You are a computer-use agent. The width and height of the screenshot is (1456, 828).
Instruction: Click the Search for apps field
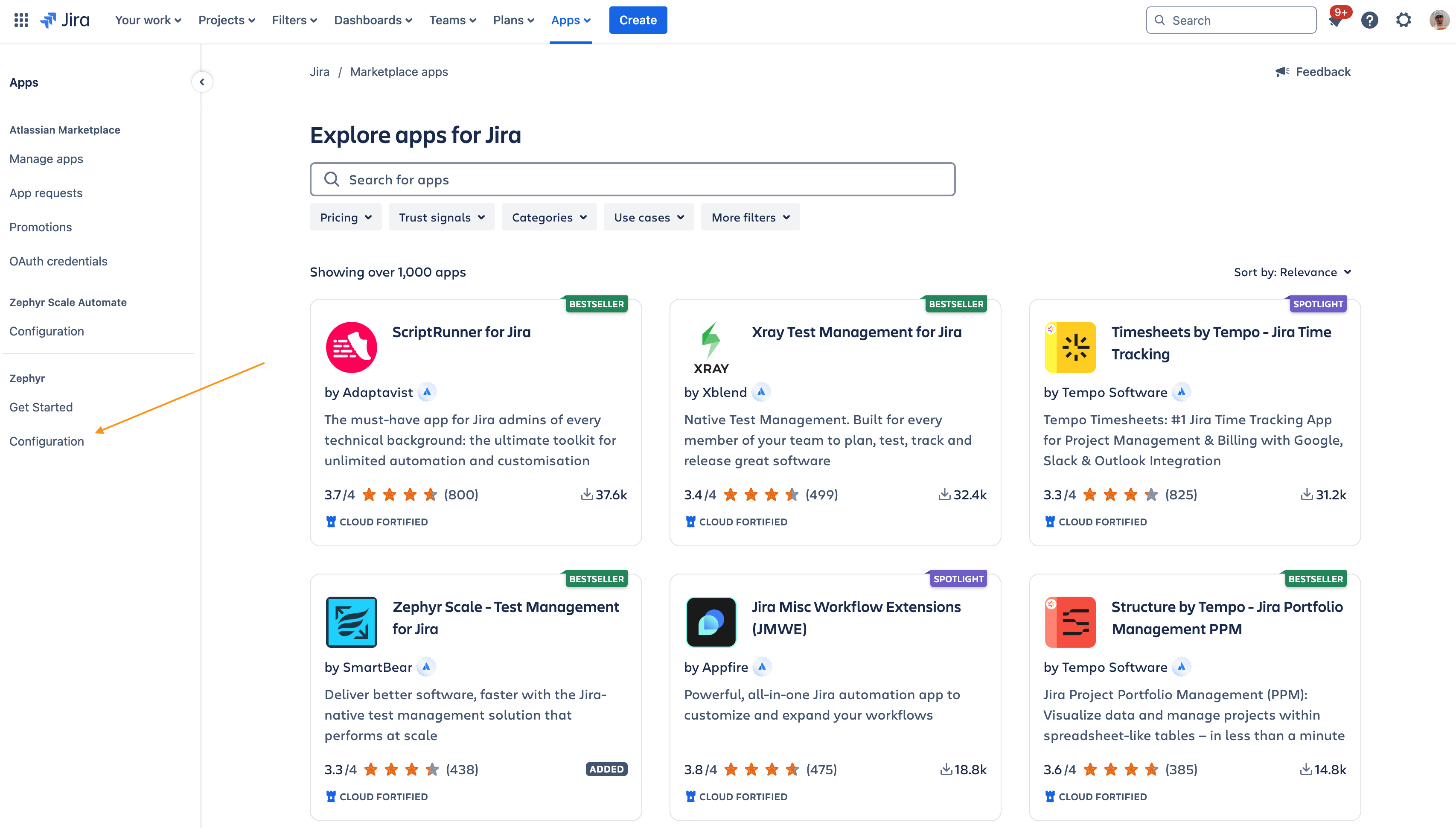(x=632, y=180)
